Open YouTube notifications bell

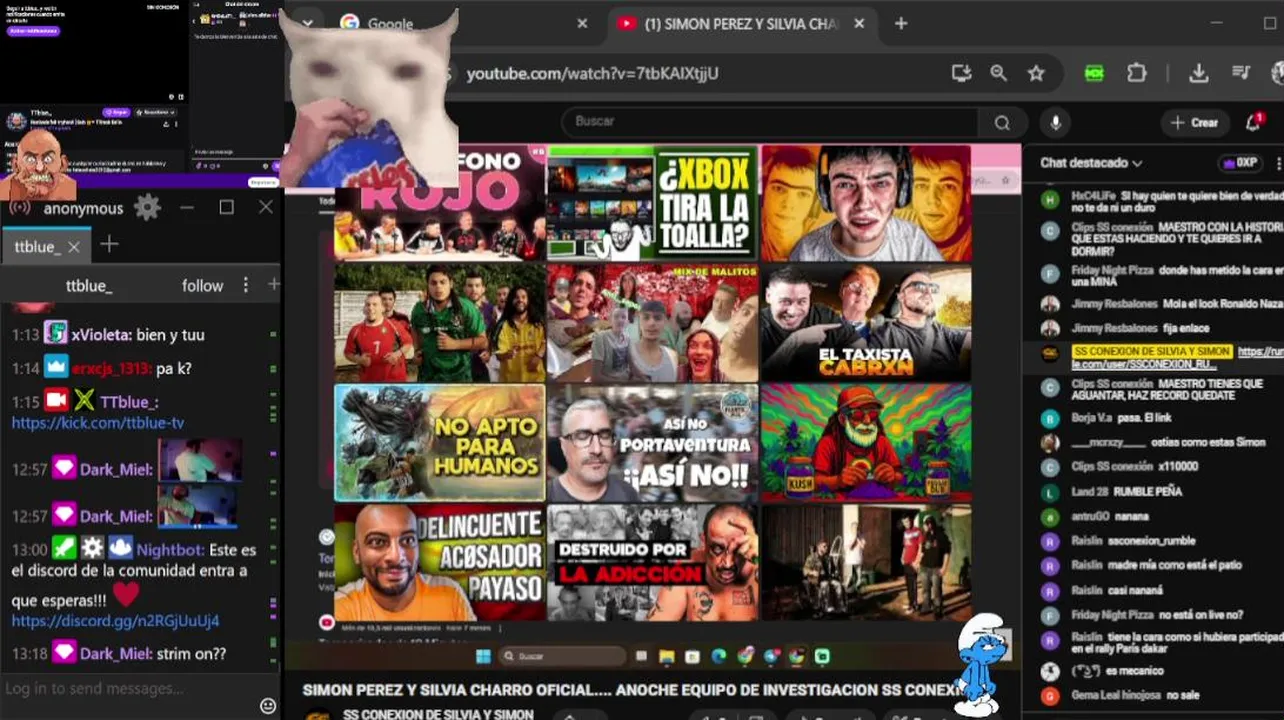[1252, 122]
